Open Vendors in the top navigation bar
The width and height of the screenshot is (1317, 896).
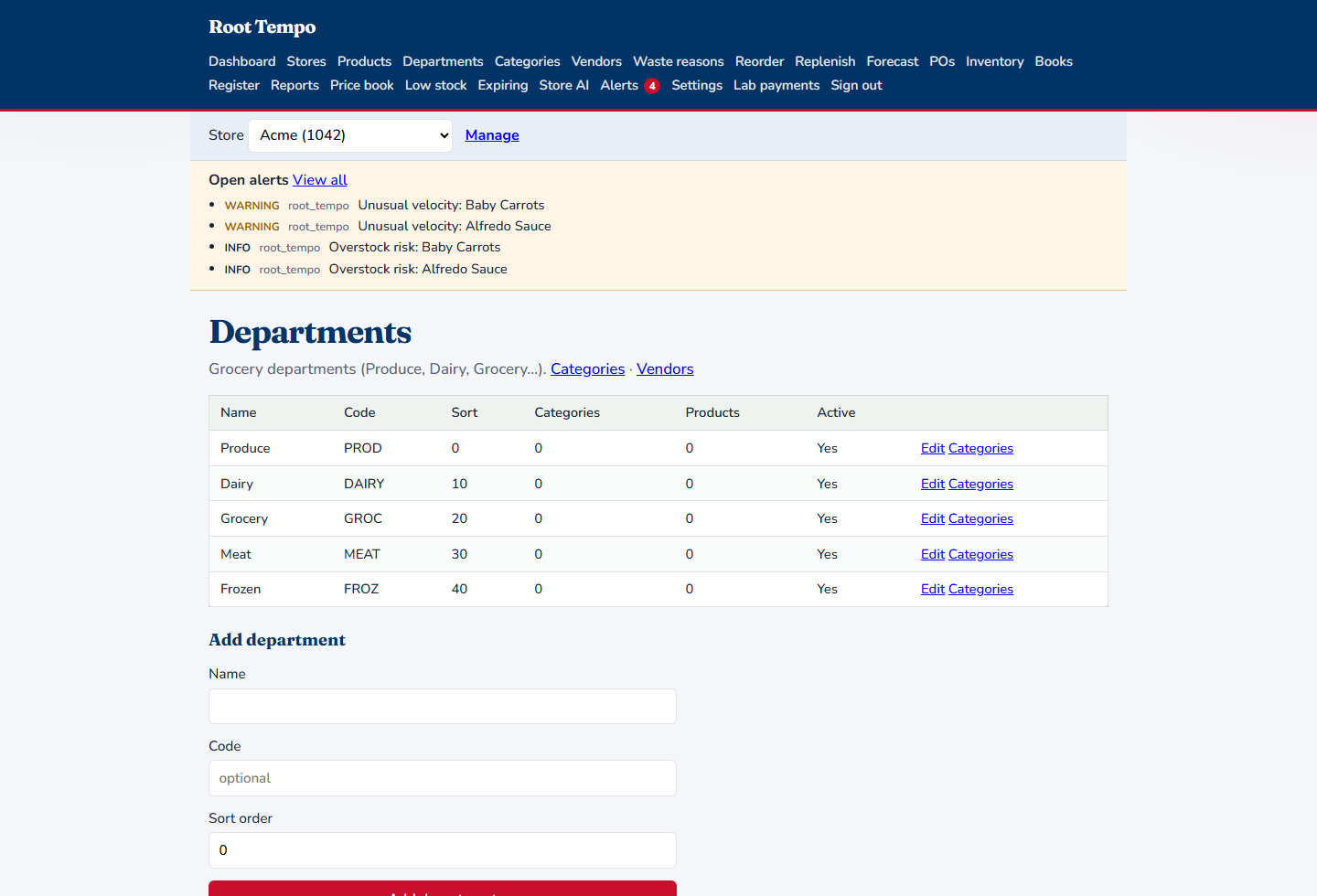[596, 61]
